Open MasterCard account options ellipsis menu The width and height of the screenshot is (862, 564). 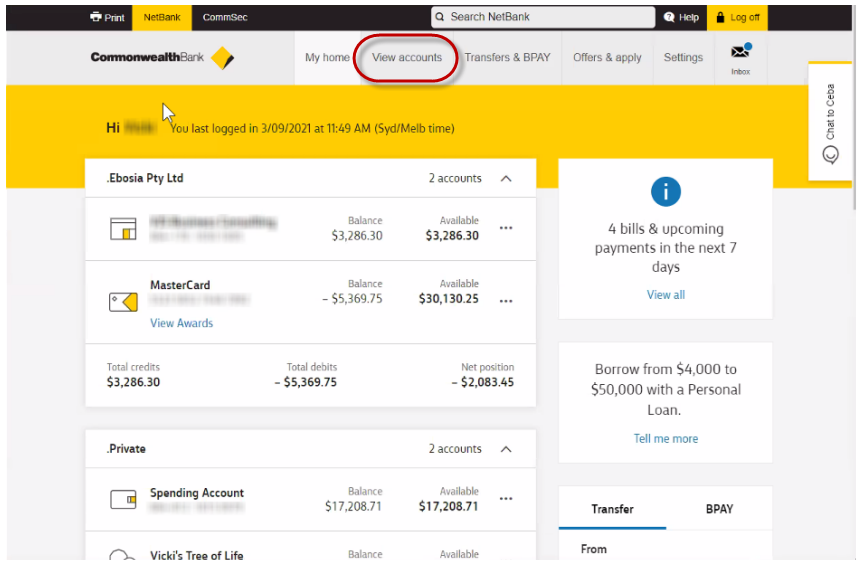[x=506, y=300]
